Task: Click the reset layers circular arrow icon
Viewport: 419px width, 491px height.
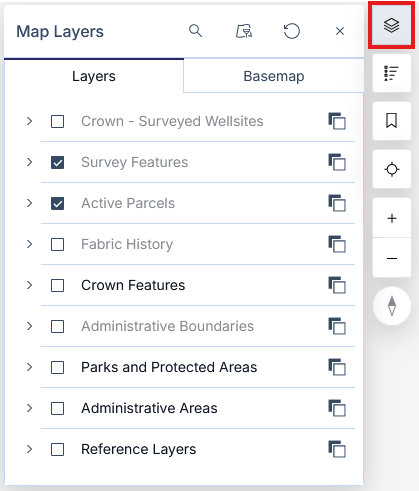Action: pos(292,31)
